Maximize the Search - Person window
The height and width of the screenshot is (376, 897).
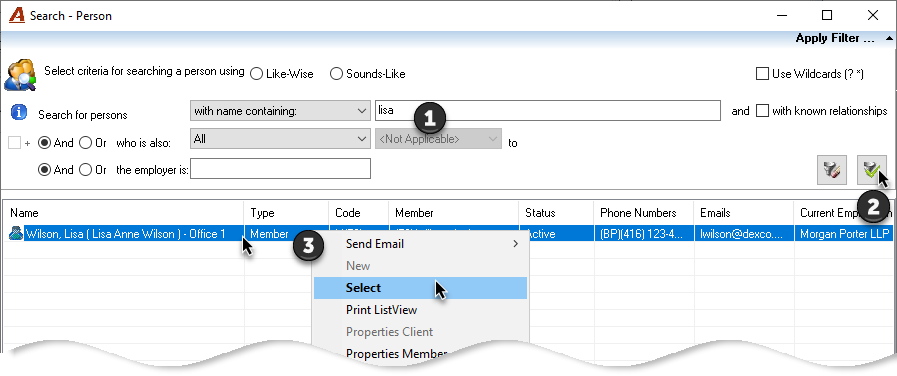point(827,15)
